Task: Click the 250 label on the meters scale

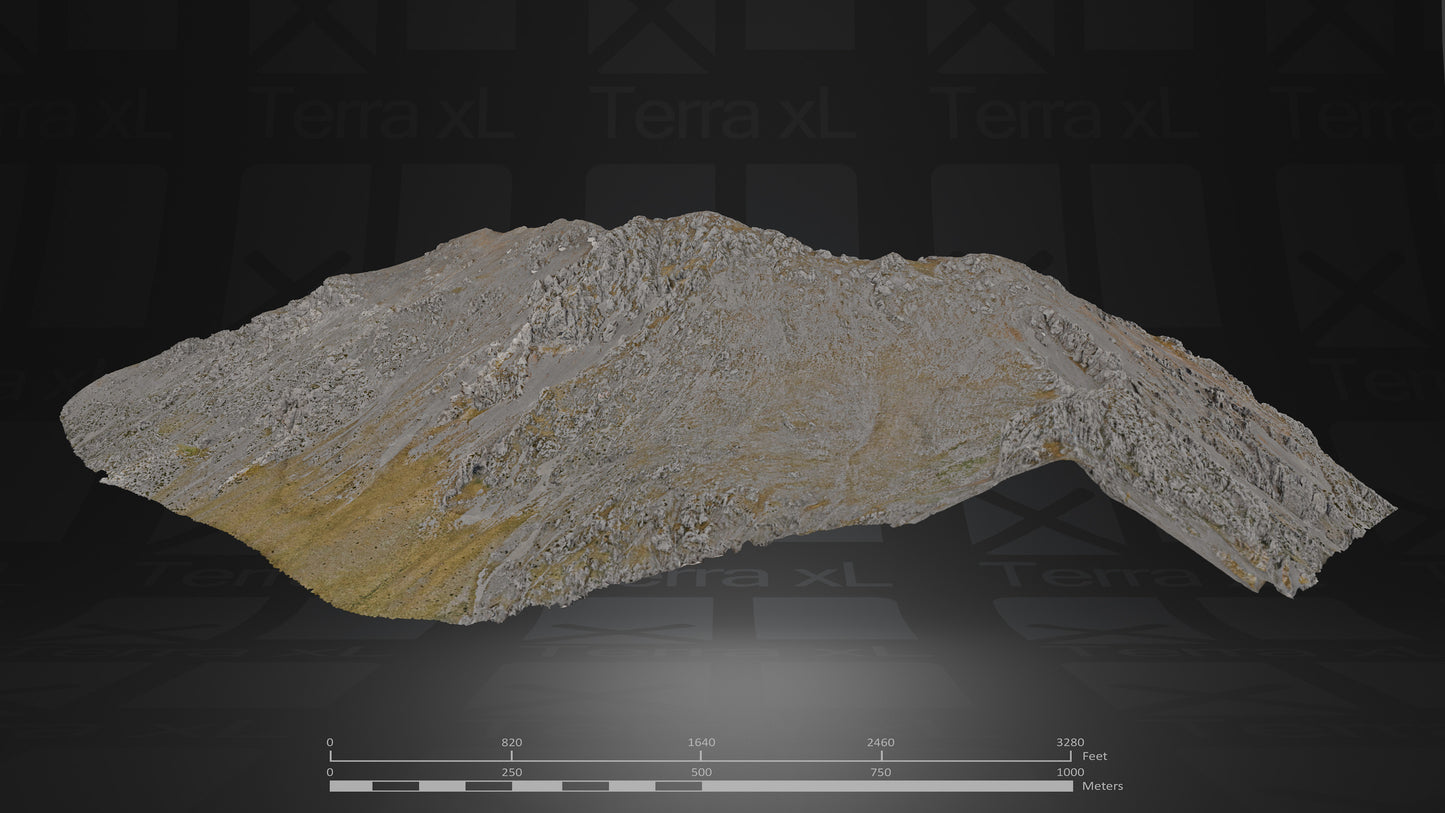Action: pyautogui.click(x=510, y=772)
